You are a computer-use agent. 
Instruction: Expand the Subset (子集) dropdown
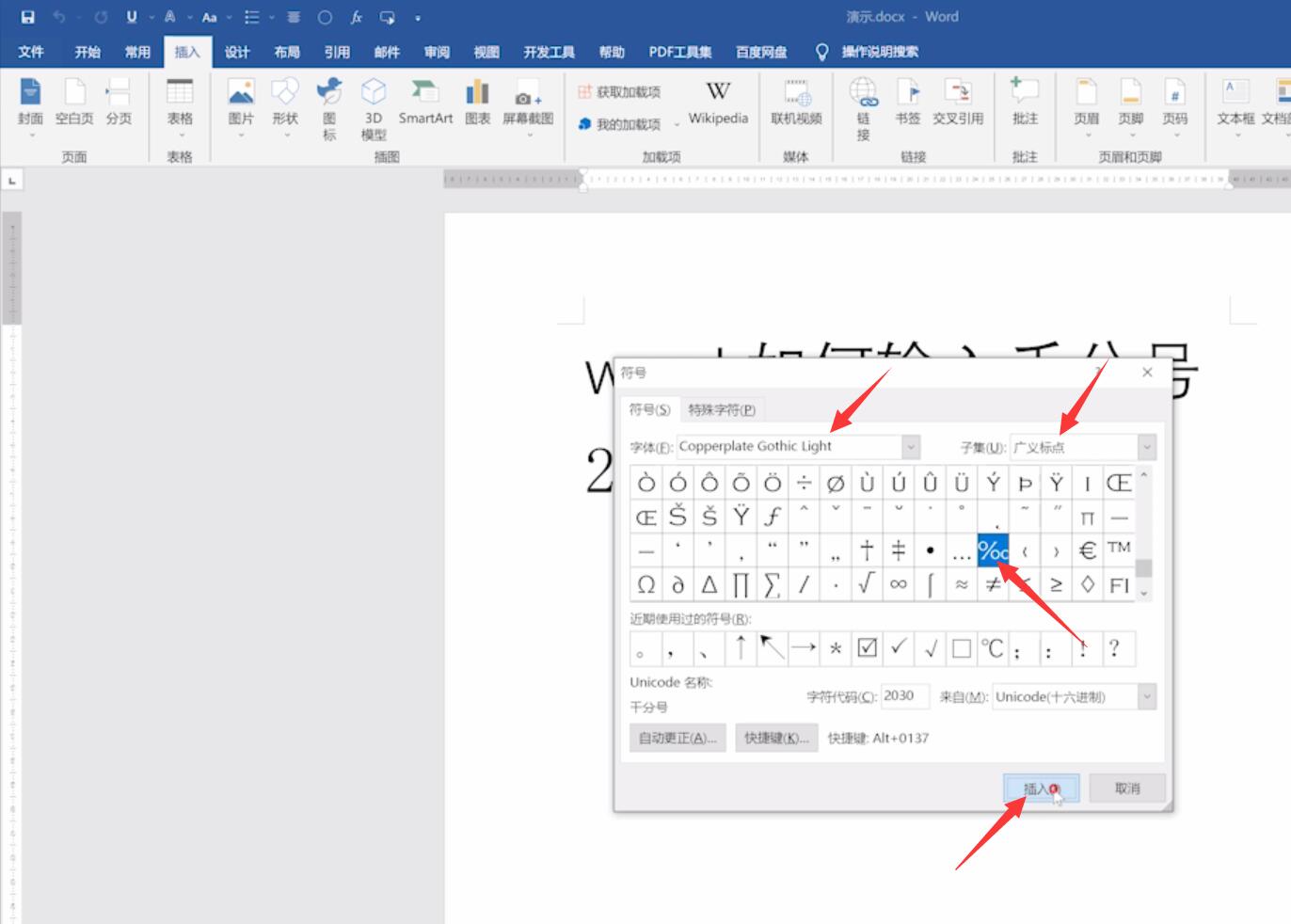click(1146, 447)
